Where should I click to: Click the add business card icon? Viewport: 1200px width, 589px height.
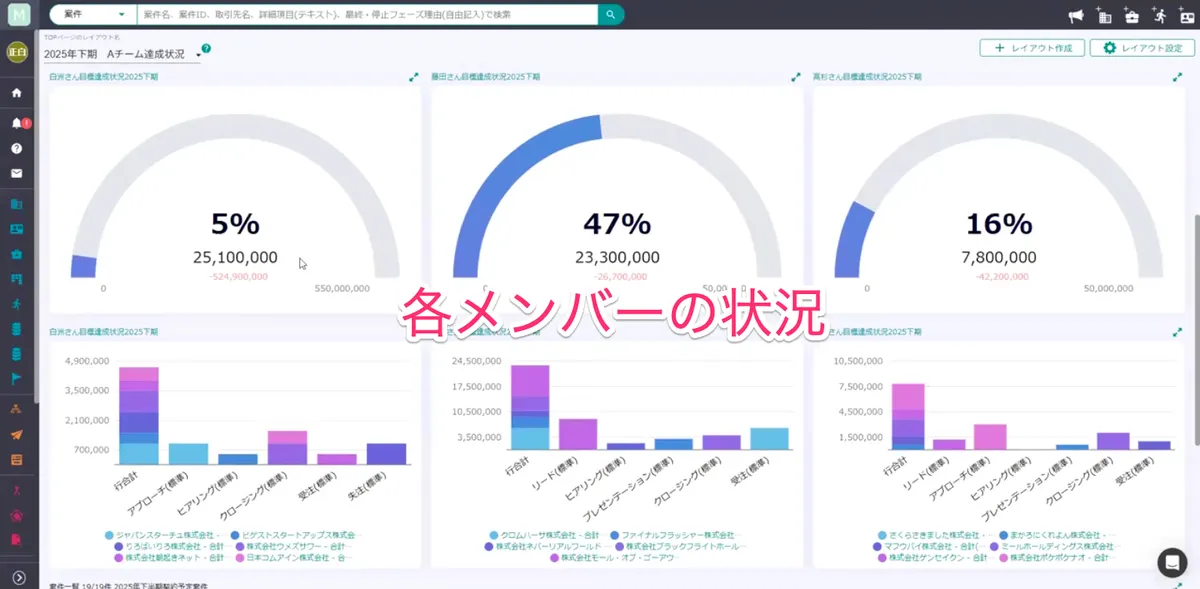(x=1186, y=15)
